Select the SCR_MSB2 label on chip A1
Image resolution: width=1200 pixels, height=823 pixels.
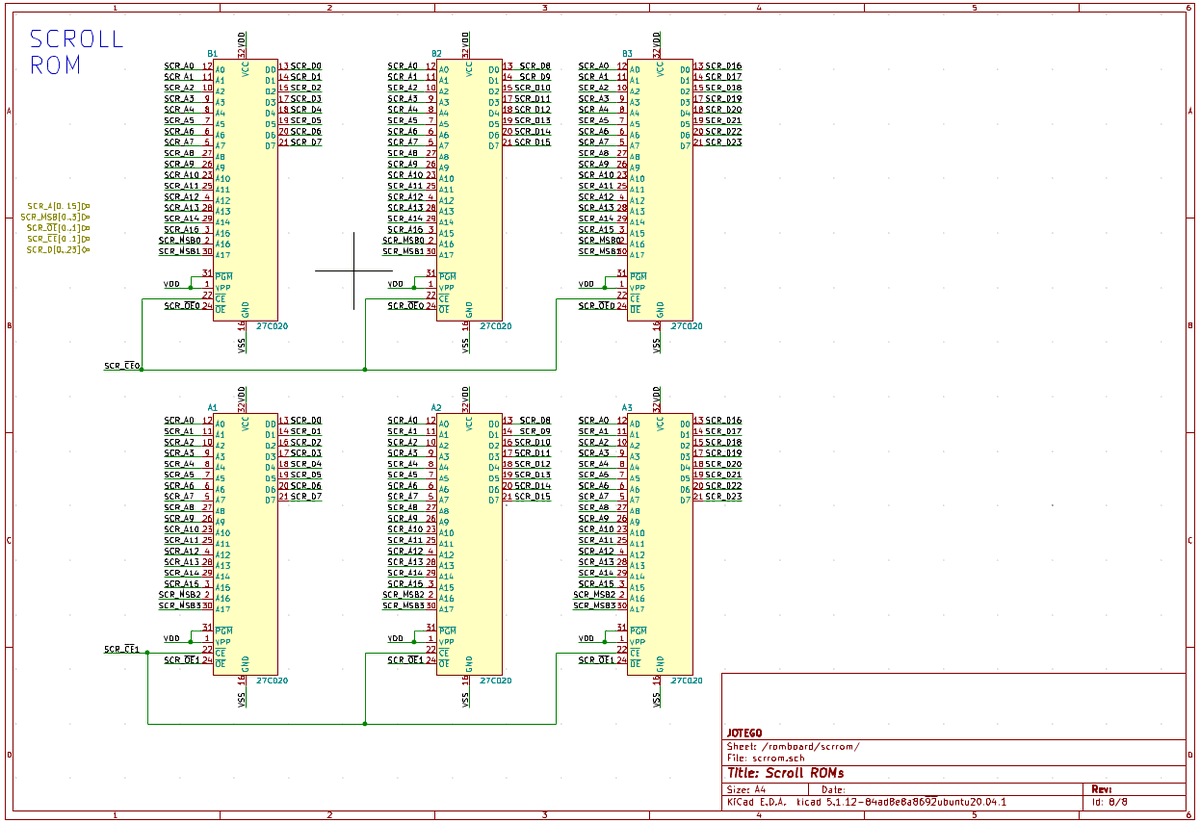181,595
